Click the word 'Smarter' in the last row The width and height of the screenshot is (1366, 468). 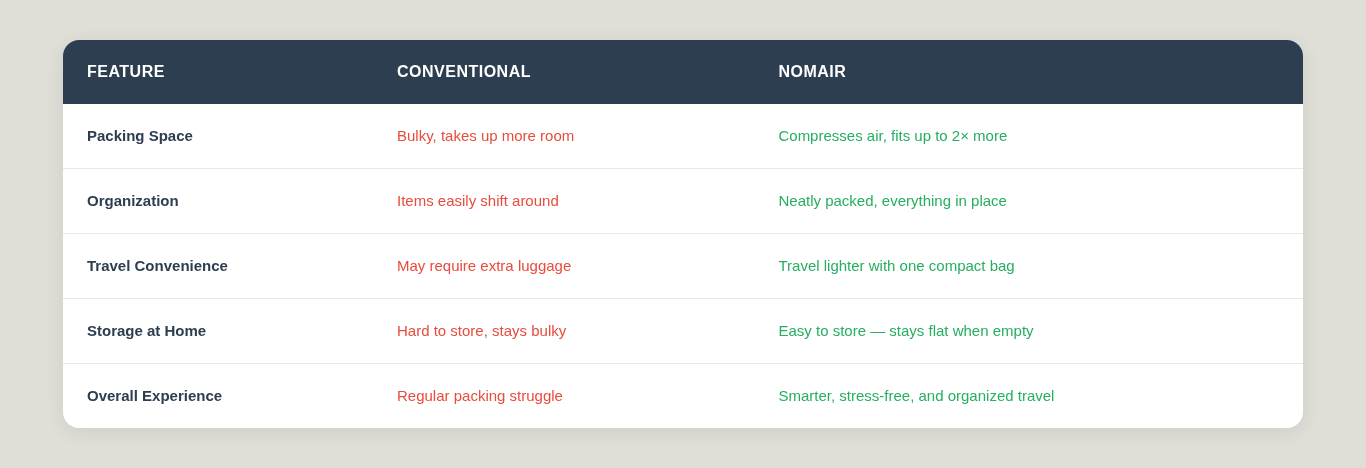(x=806, y=396)
